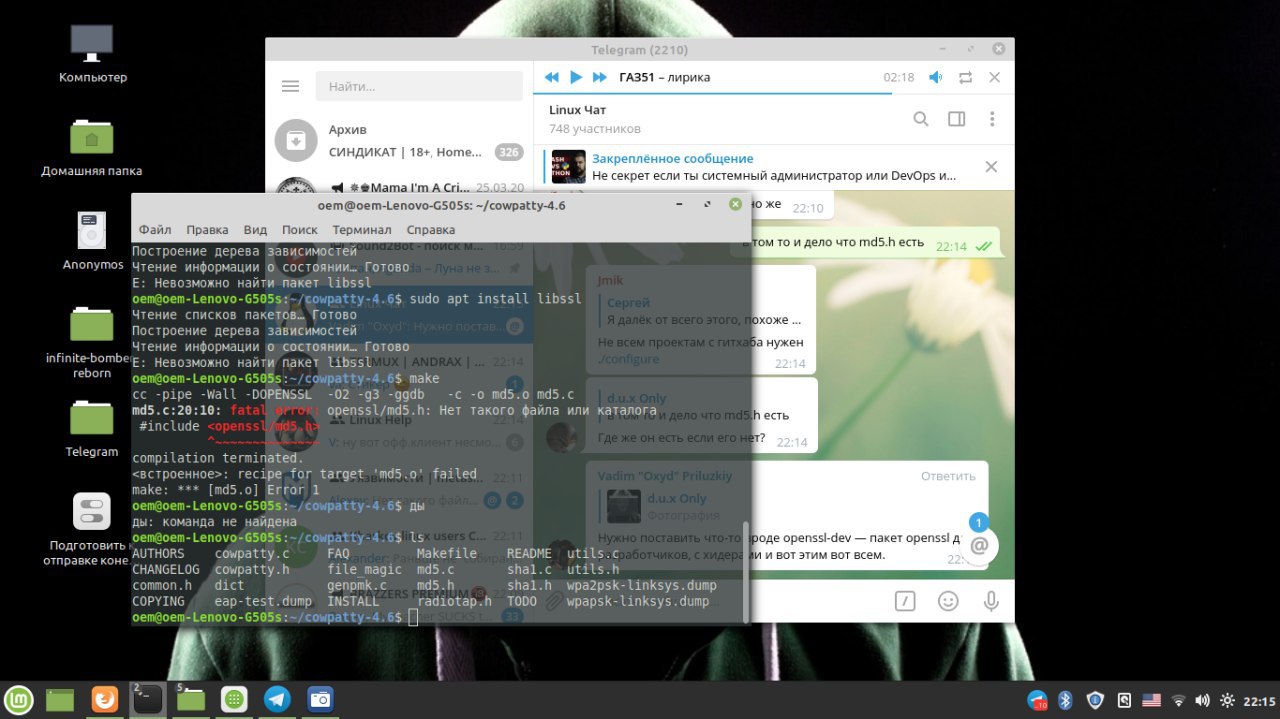This screenshot has width=1280, height=719.
Task: Click quoted reply from Сергей
Action: click(700, 311)
